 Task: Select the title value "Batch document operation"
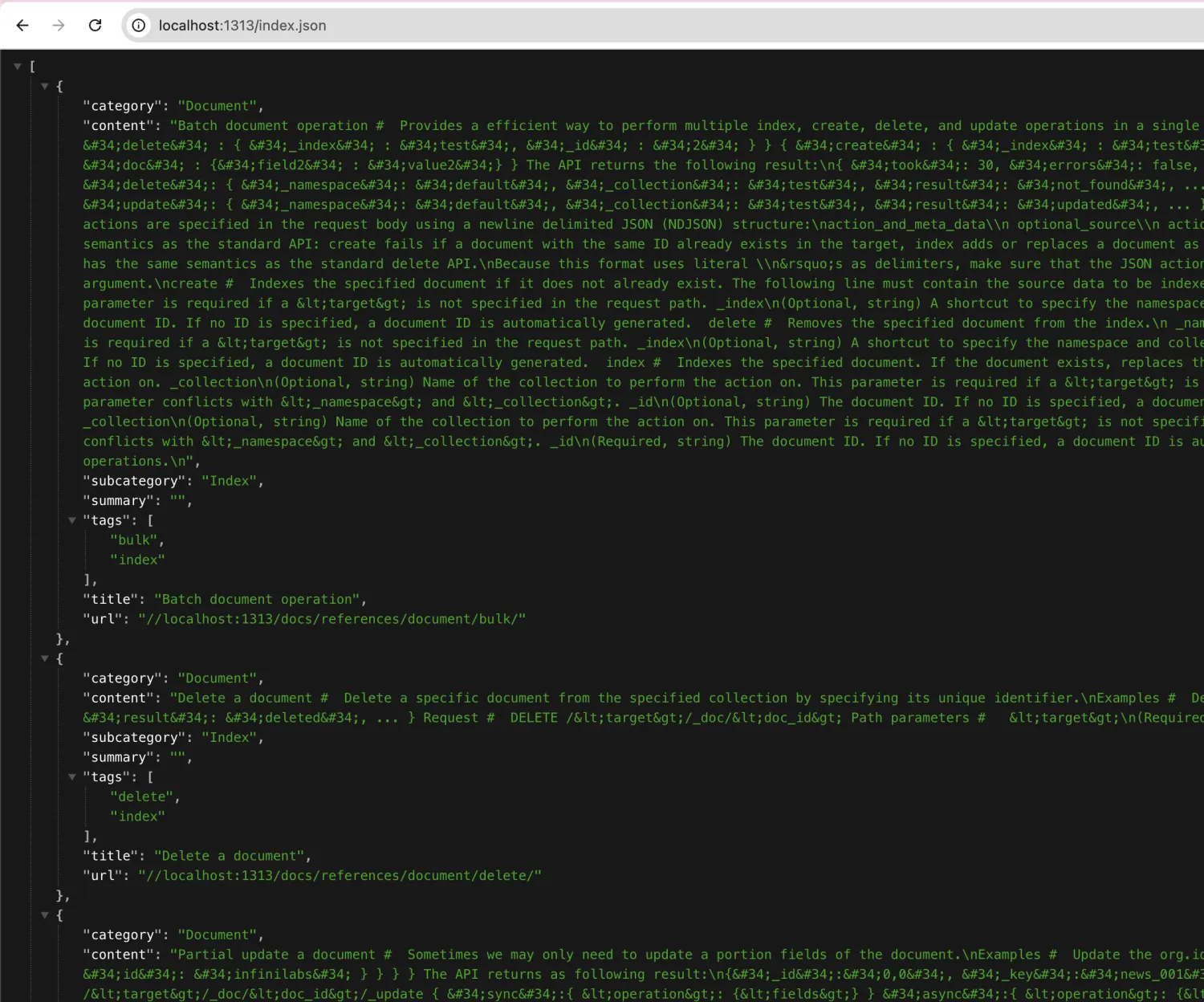pyautogui.click(x=257, y=600)
